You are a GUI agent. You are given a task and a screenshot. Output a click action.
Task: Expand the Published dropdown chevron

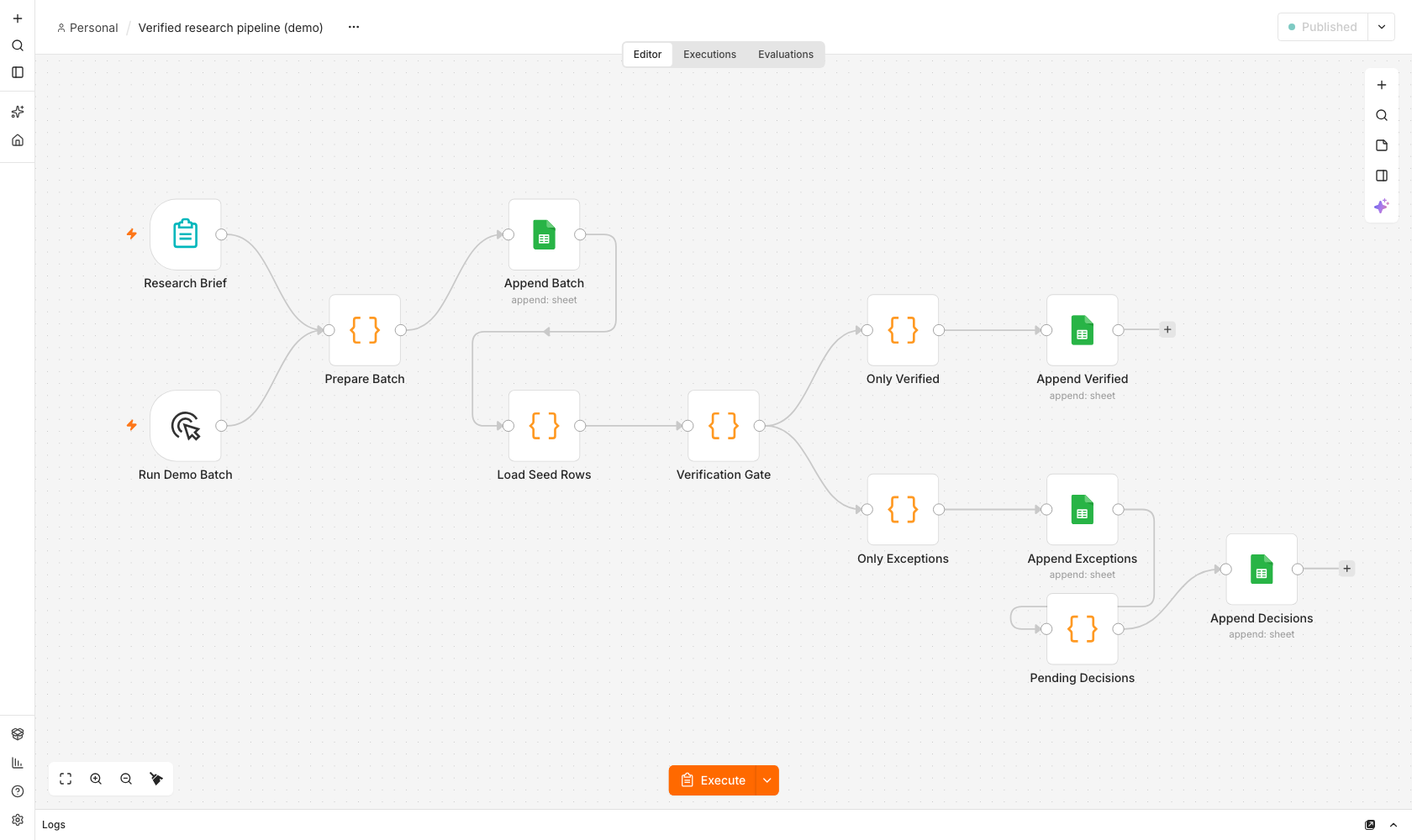pos(1382,27)
